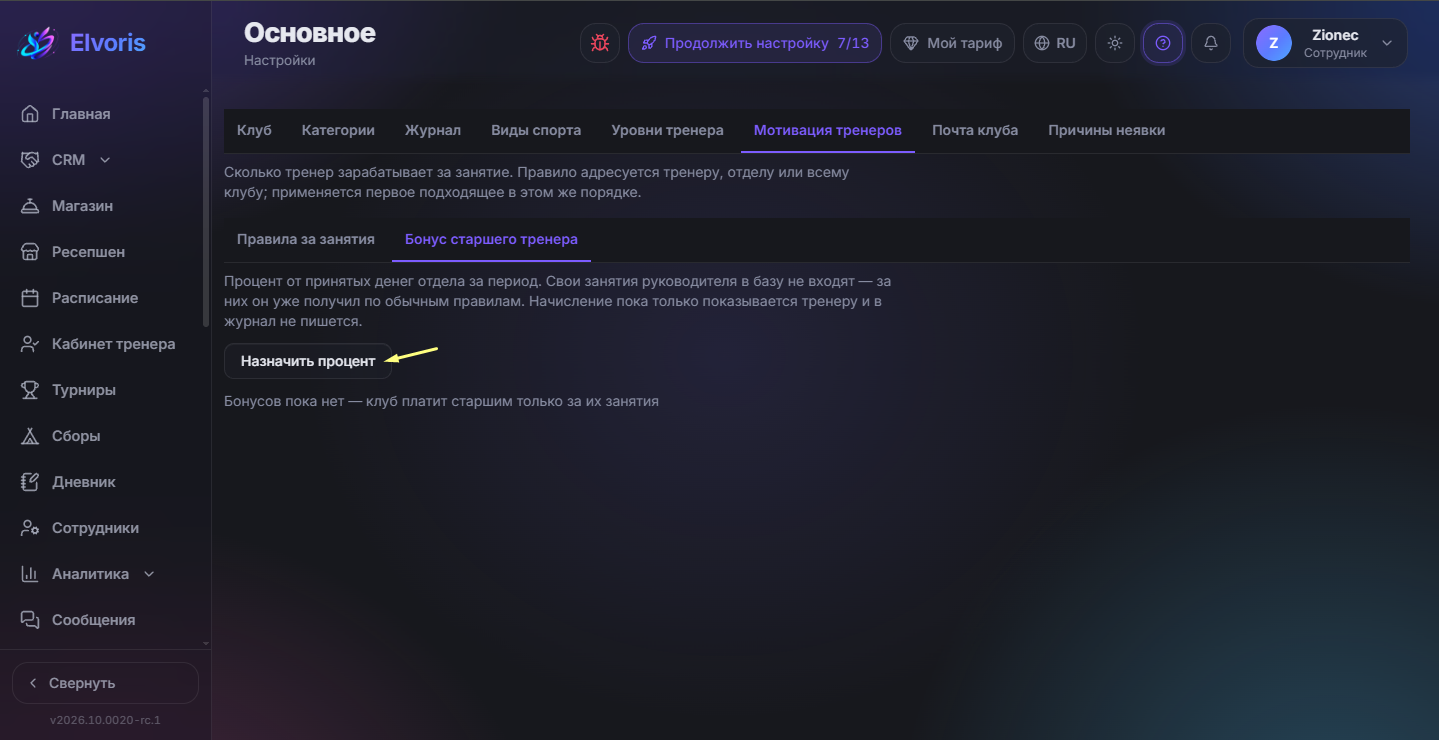The height and width of the screenshot is (740, 1439).
Task: Expand the Аналитика submenu chevron
Action: click(x=149, y=574)
